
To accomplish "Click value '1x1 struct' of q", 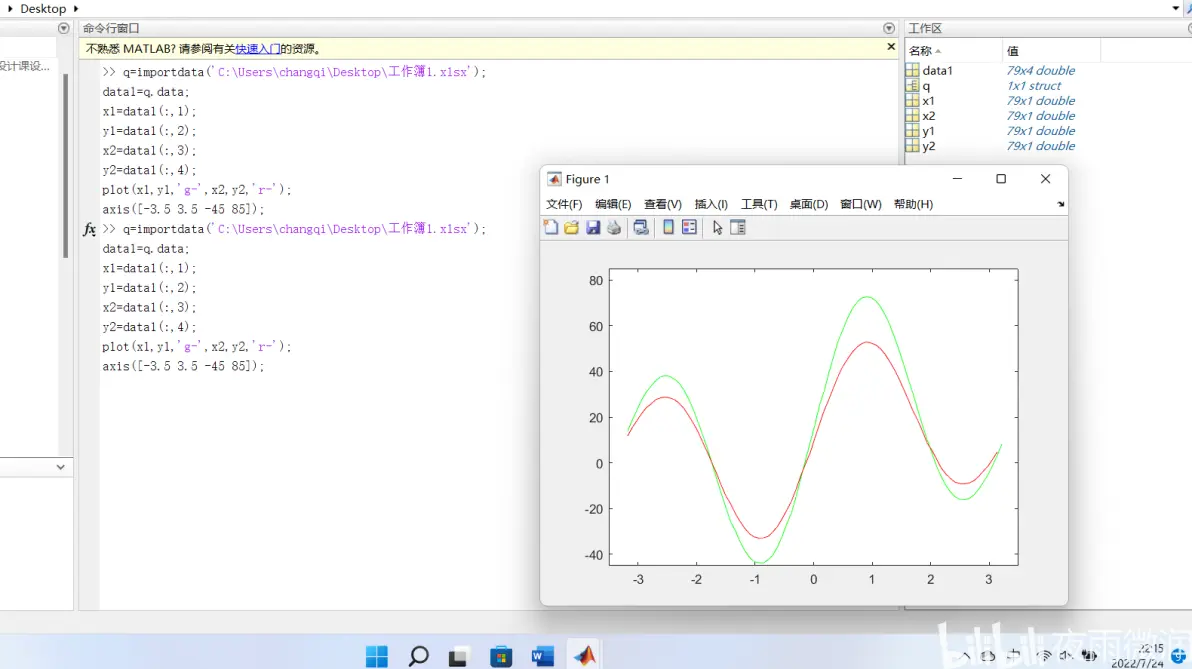I will pyautogui.click(x=1033, y=85).
